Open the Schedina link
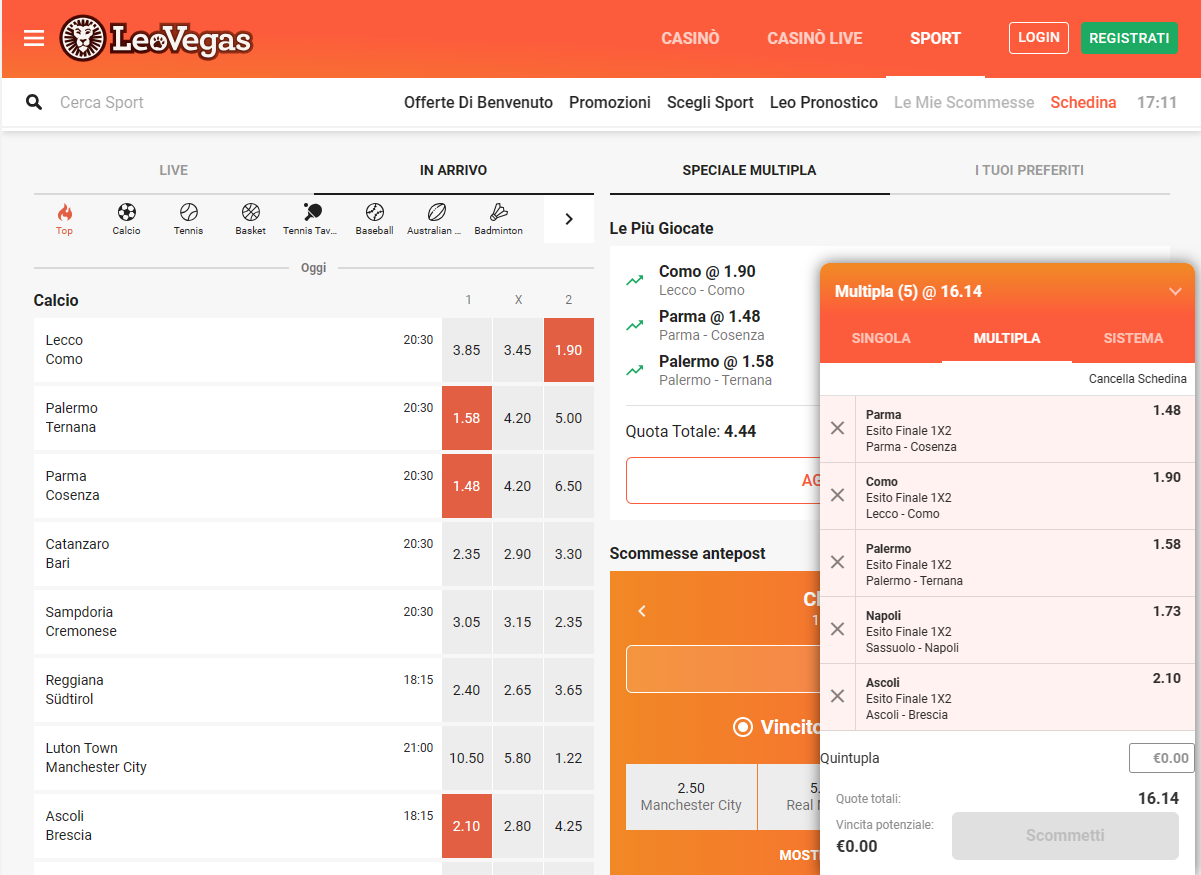This screenshot has width=1201, height=875. pyautogui.click(x=1083, y=102)
